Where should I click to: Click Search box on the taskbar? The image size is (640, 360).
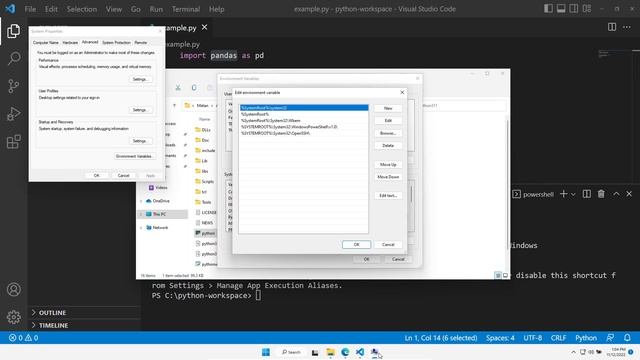point(291,352)
